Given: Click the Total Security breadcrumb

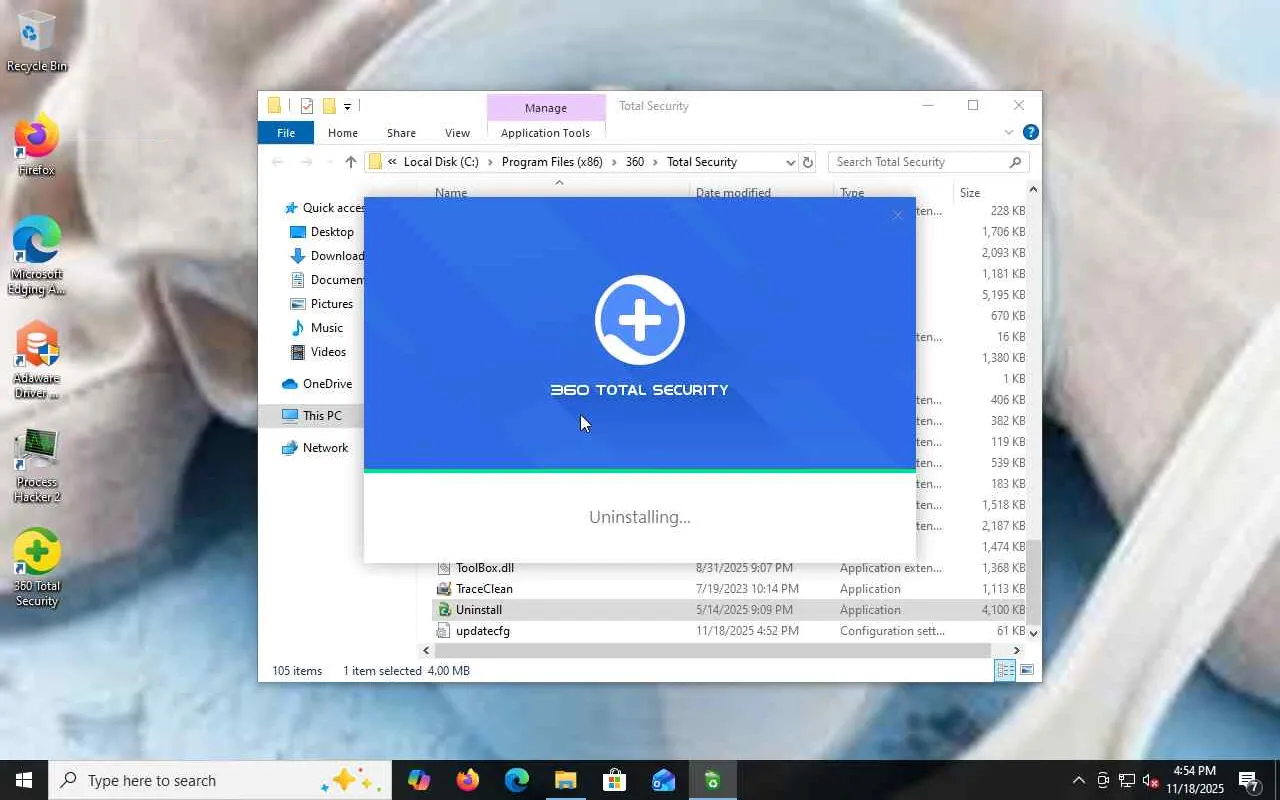Looking at the screenshot, I should click(x=702, y=162).
